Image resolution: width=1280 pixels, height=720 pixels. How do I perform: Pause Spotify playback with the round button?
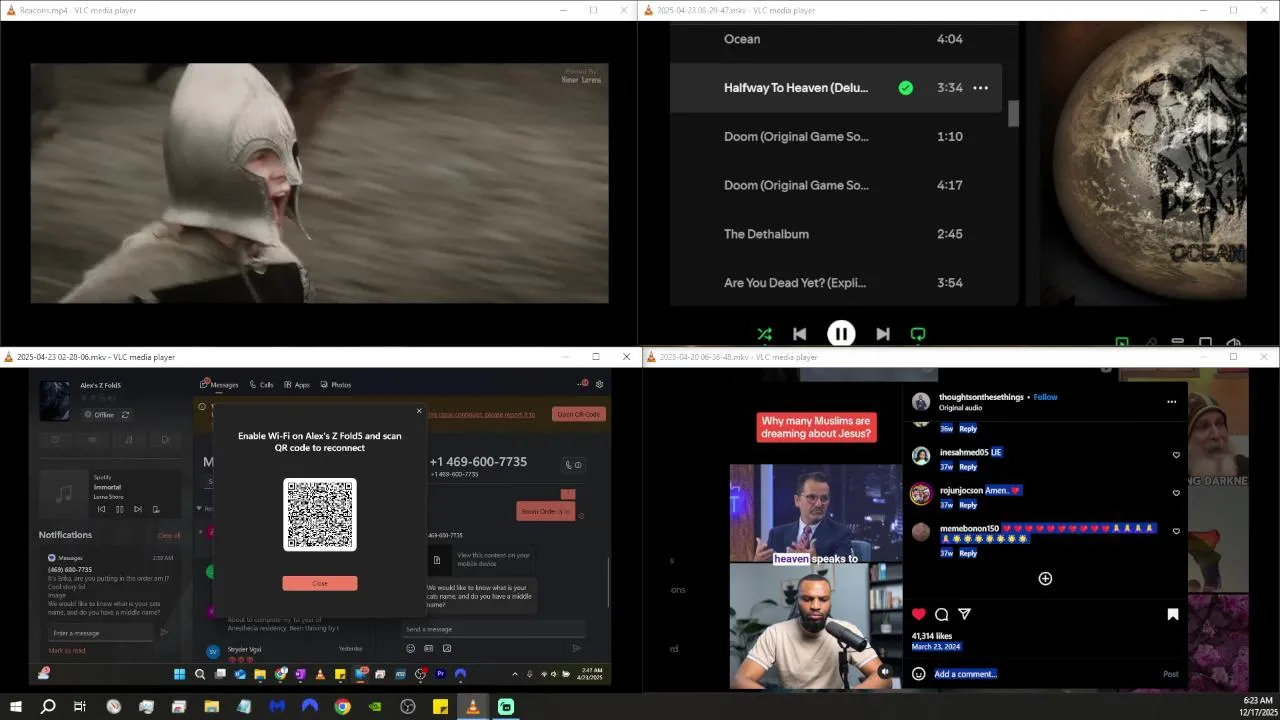841,334
